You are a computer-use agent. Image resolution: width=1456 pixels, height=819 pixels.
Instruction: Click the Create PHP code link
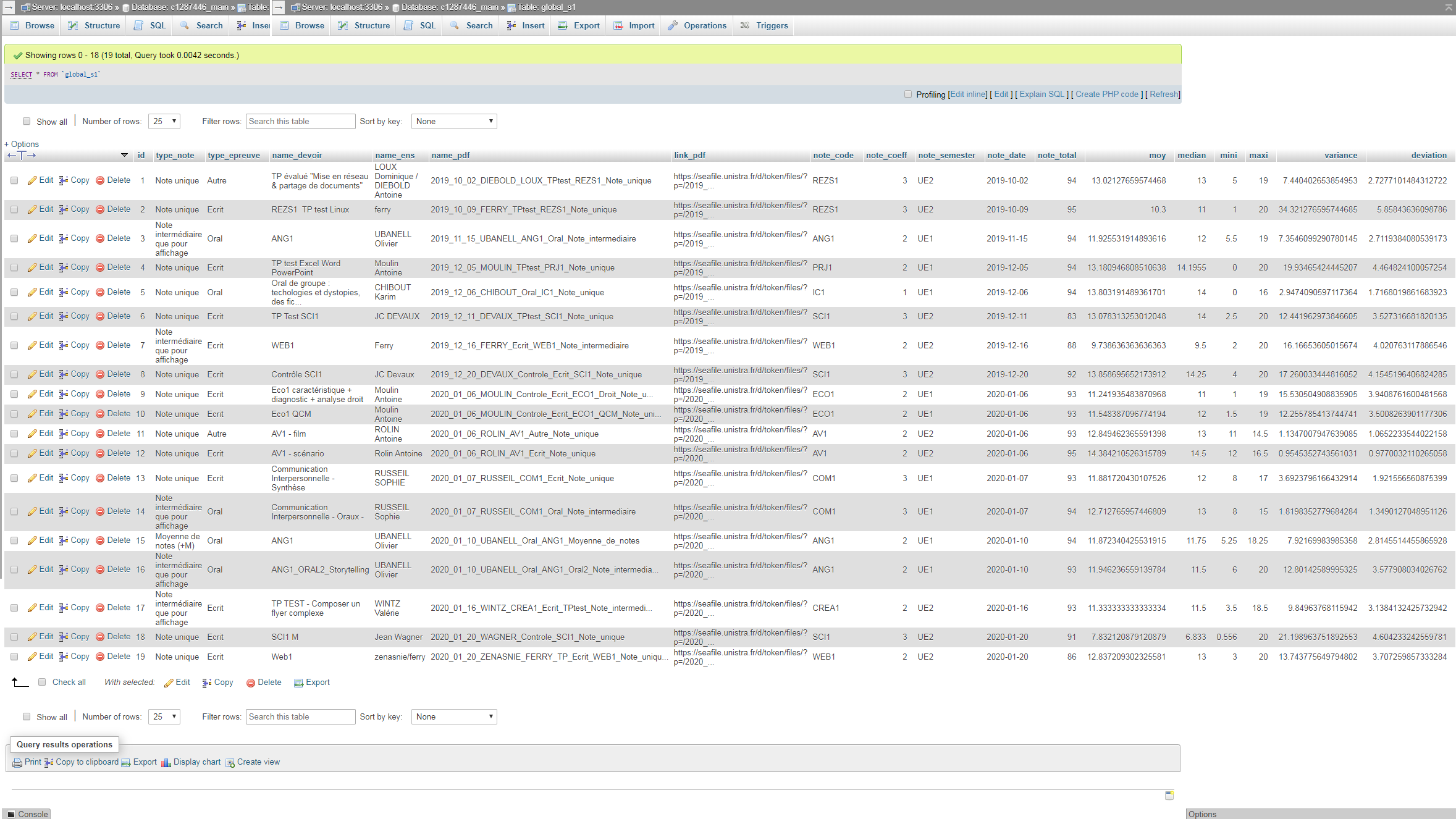click(x=1106, y=94)
